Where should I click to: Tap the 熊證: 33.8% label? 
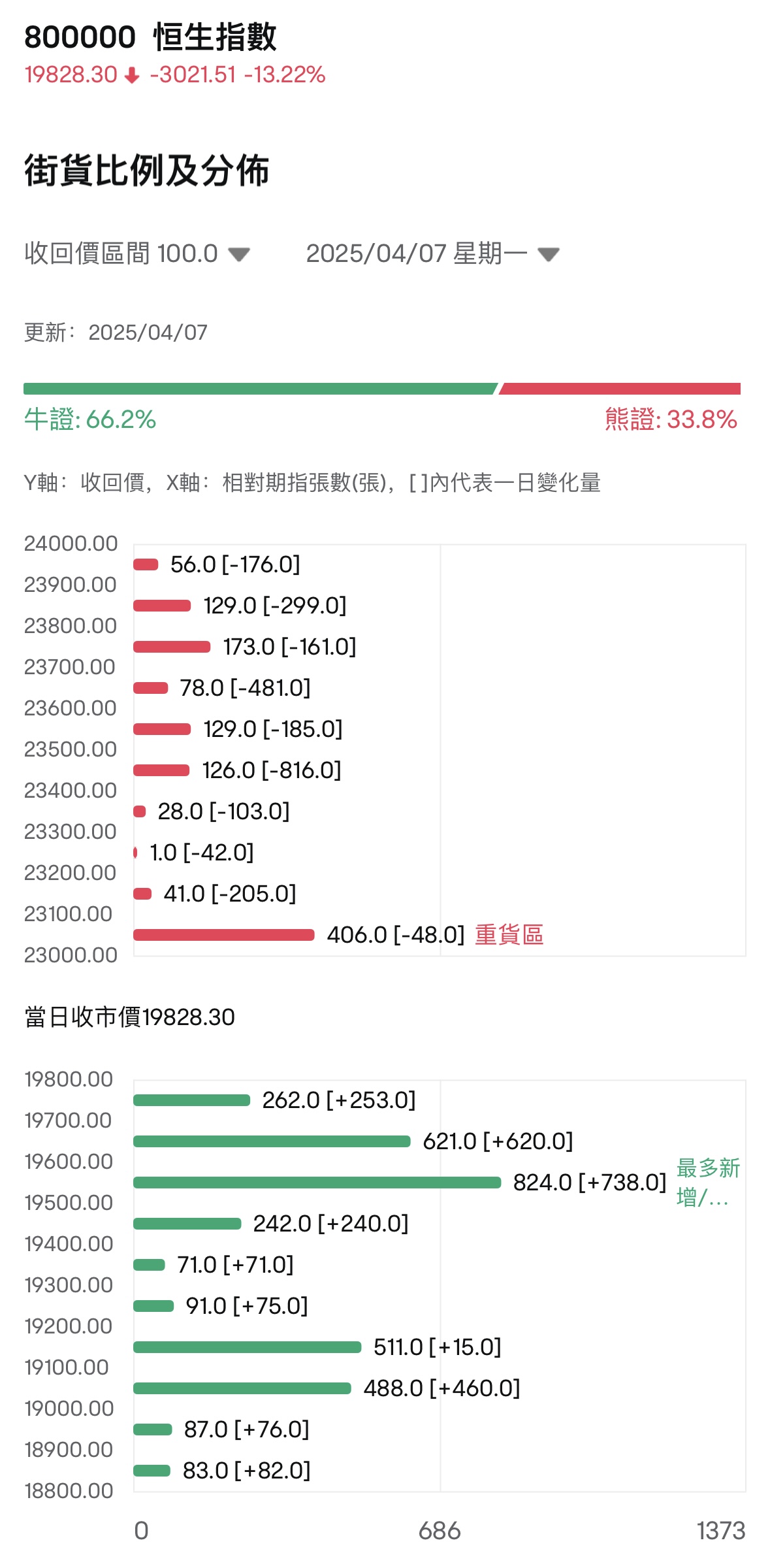[x=671, y=419]
